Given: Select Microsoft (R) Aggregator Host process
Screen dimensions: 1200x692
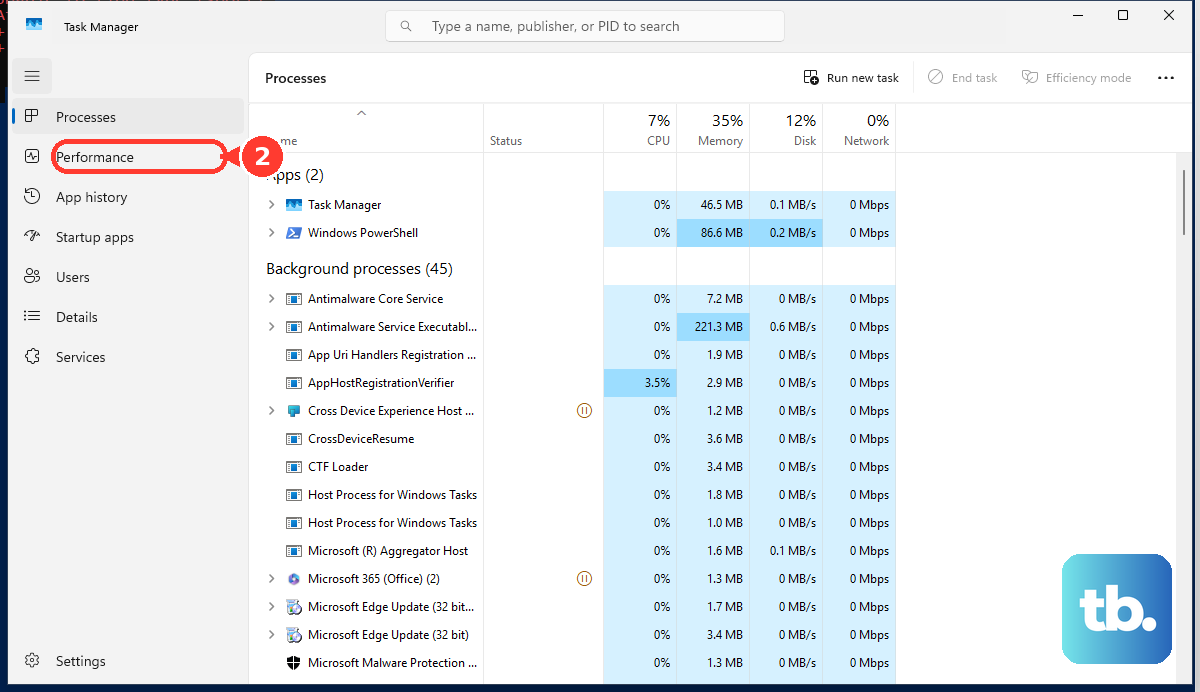Looking at the screenshot, I should pos(572,551).
